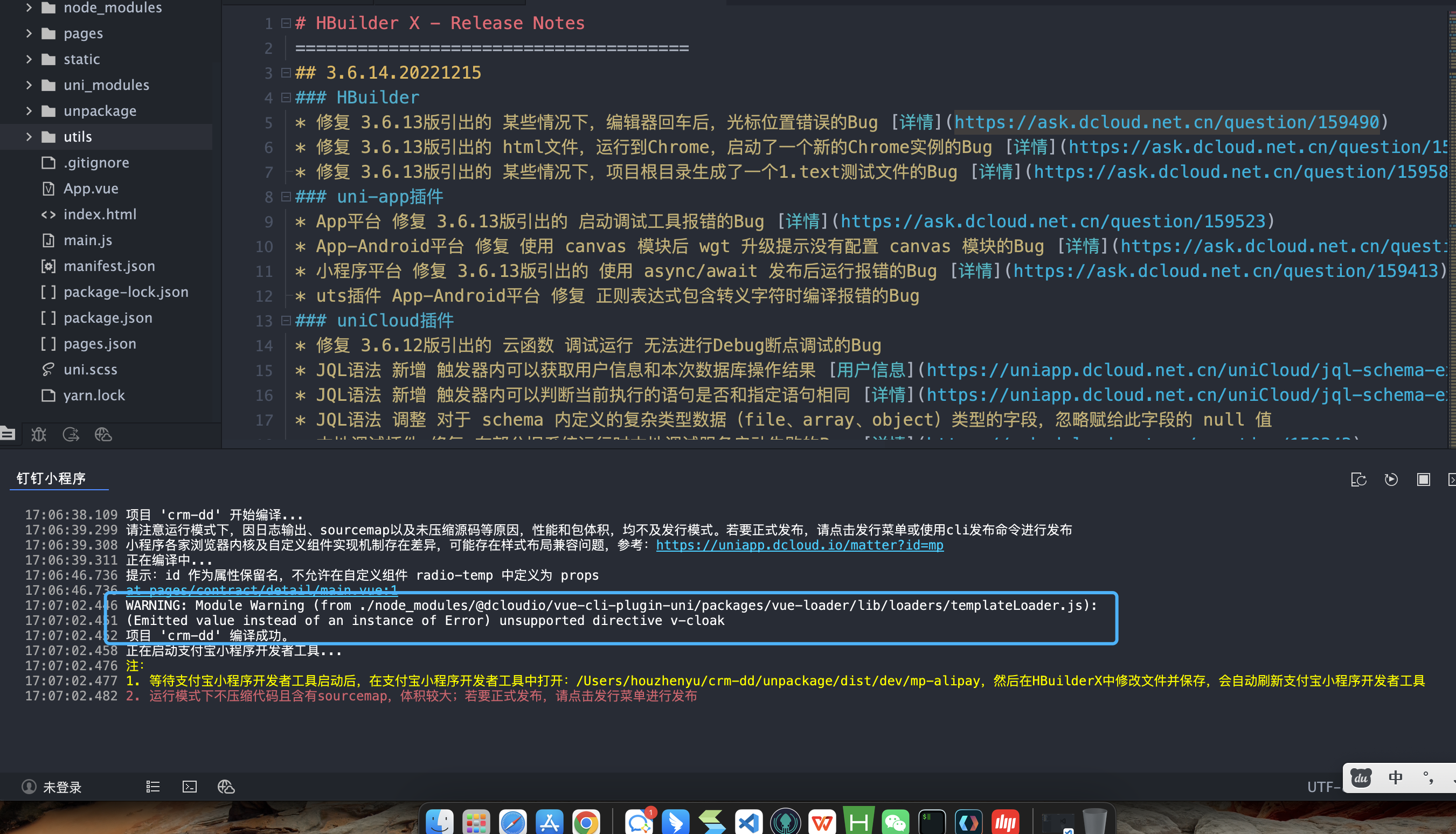
Task: Click the console rerun play icon
Action: tap(1391, 479)
